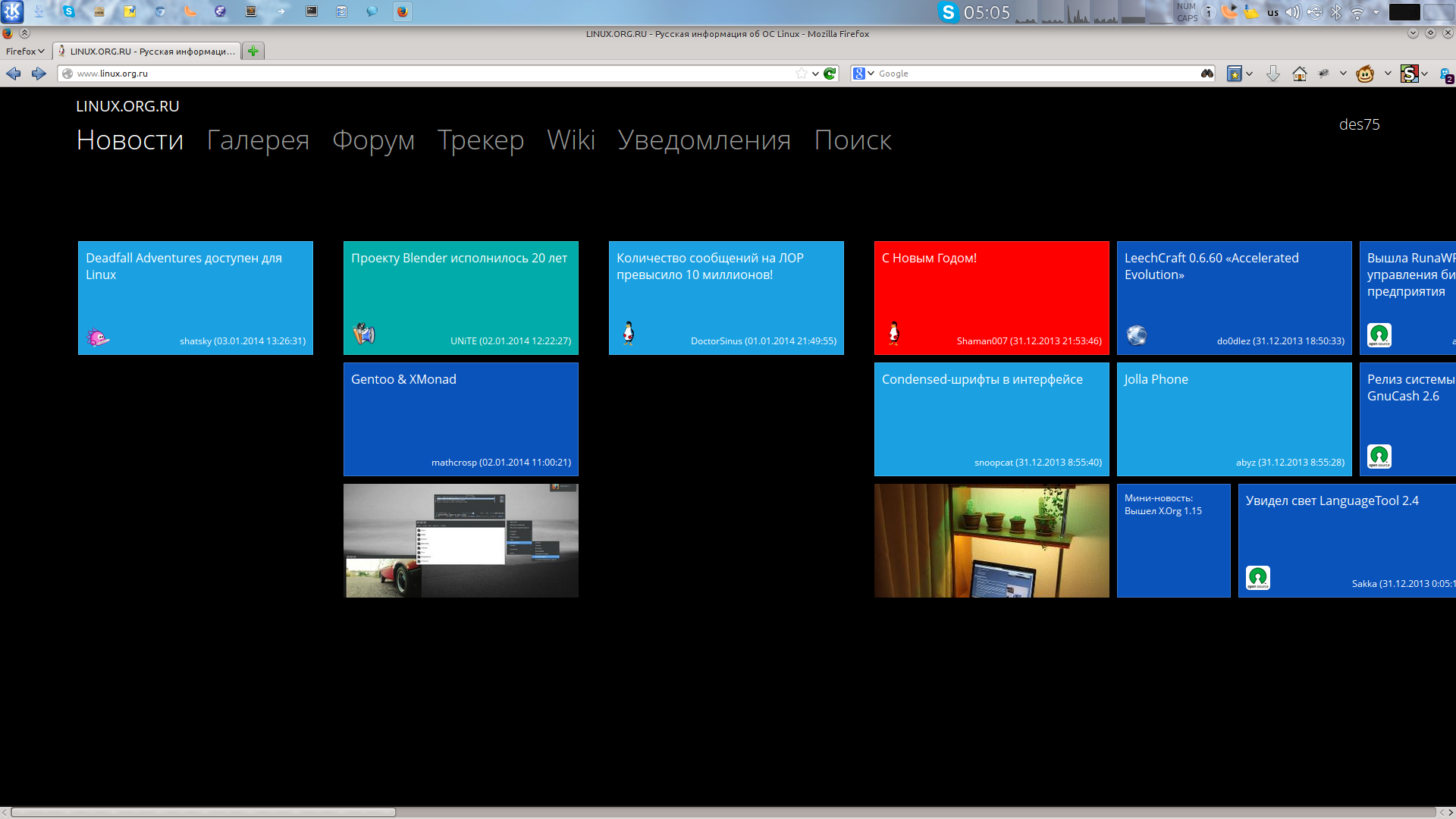This screenshot has height=819, width=1456.
Task: Go back with the browser back arrow
Action: coord(14,74)
